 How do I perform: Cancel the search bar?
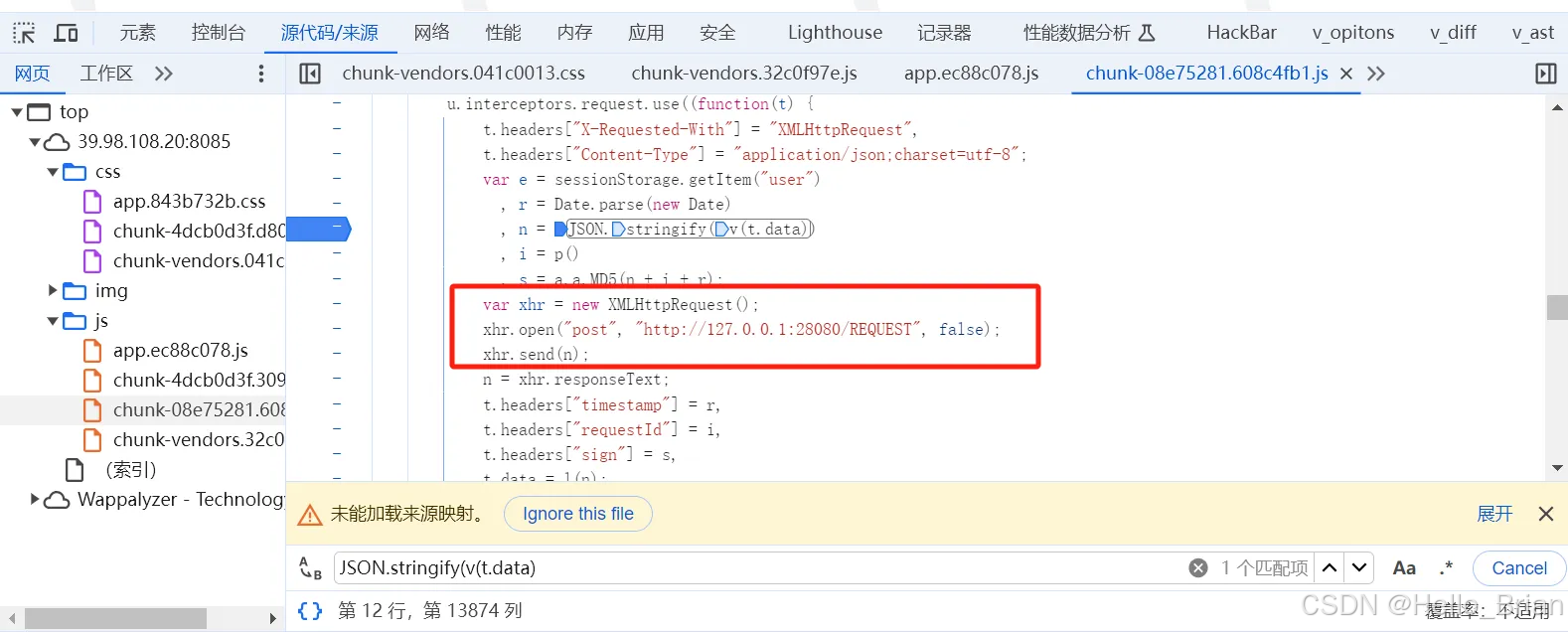click(1518, 568)
